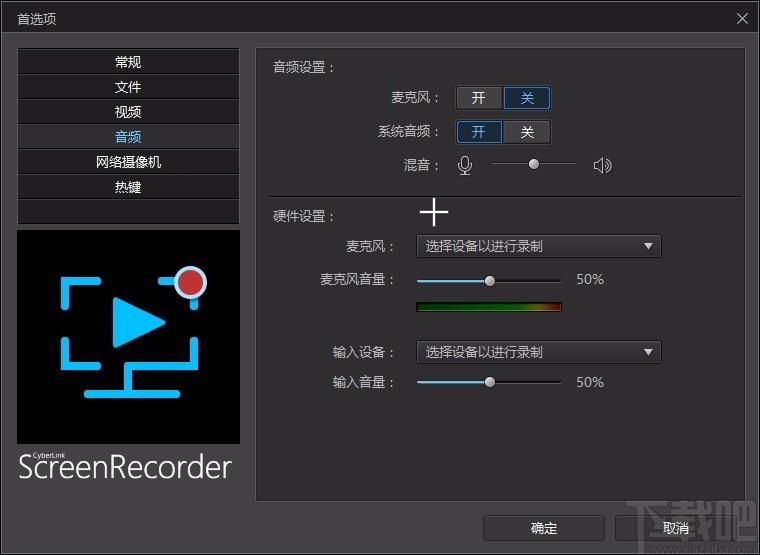
Task: Open the 热键 preferences tab
Action: tap(128, 187)
